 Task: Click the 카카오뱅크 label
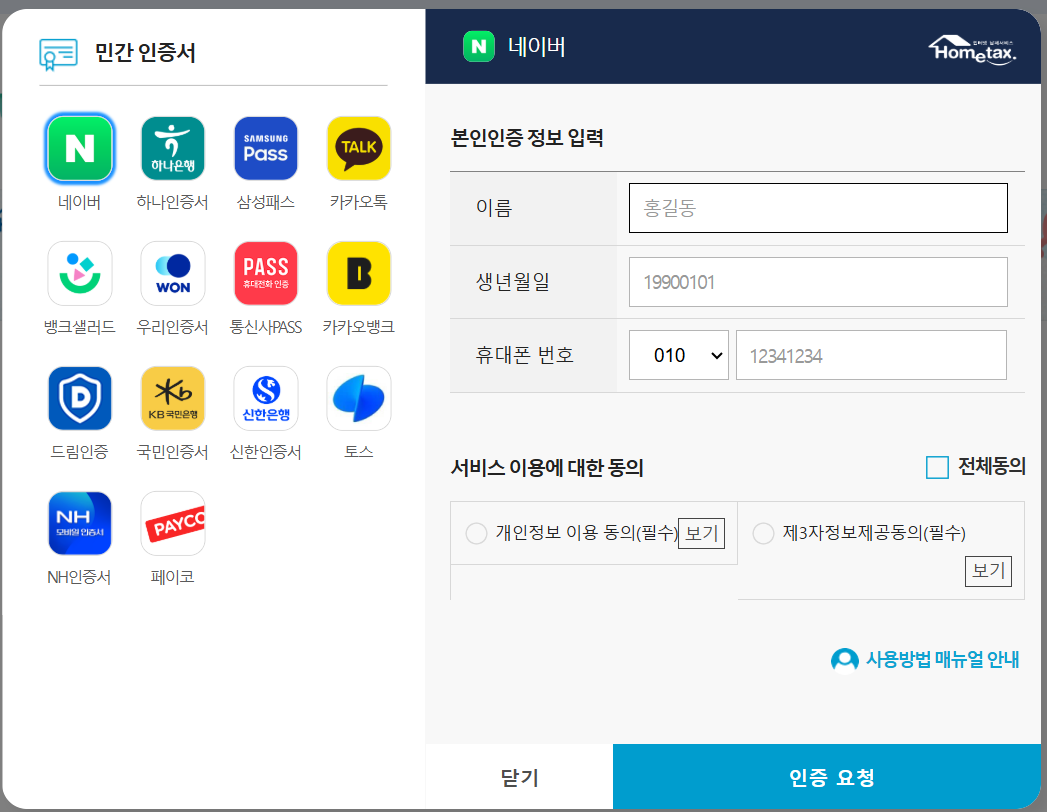[359, 327]
